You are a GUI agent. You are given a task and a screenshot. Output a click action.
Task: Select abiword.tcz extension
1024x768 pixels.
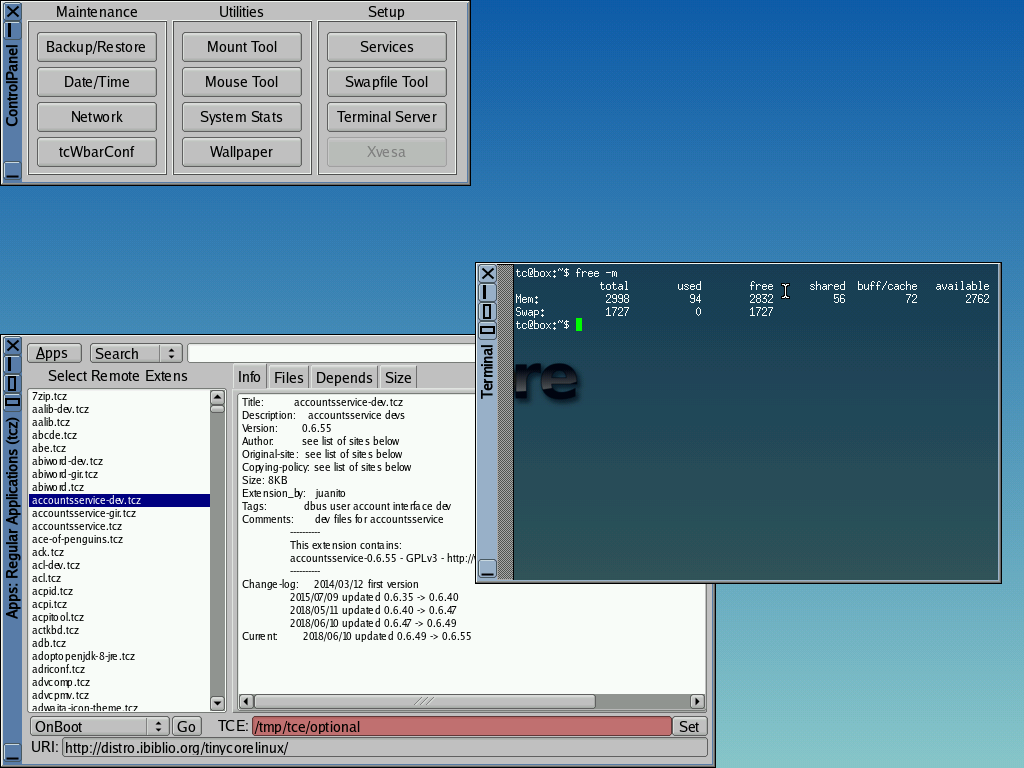click(x=119, y=487)
